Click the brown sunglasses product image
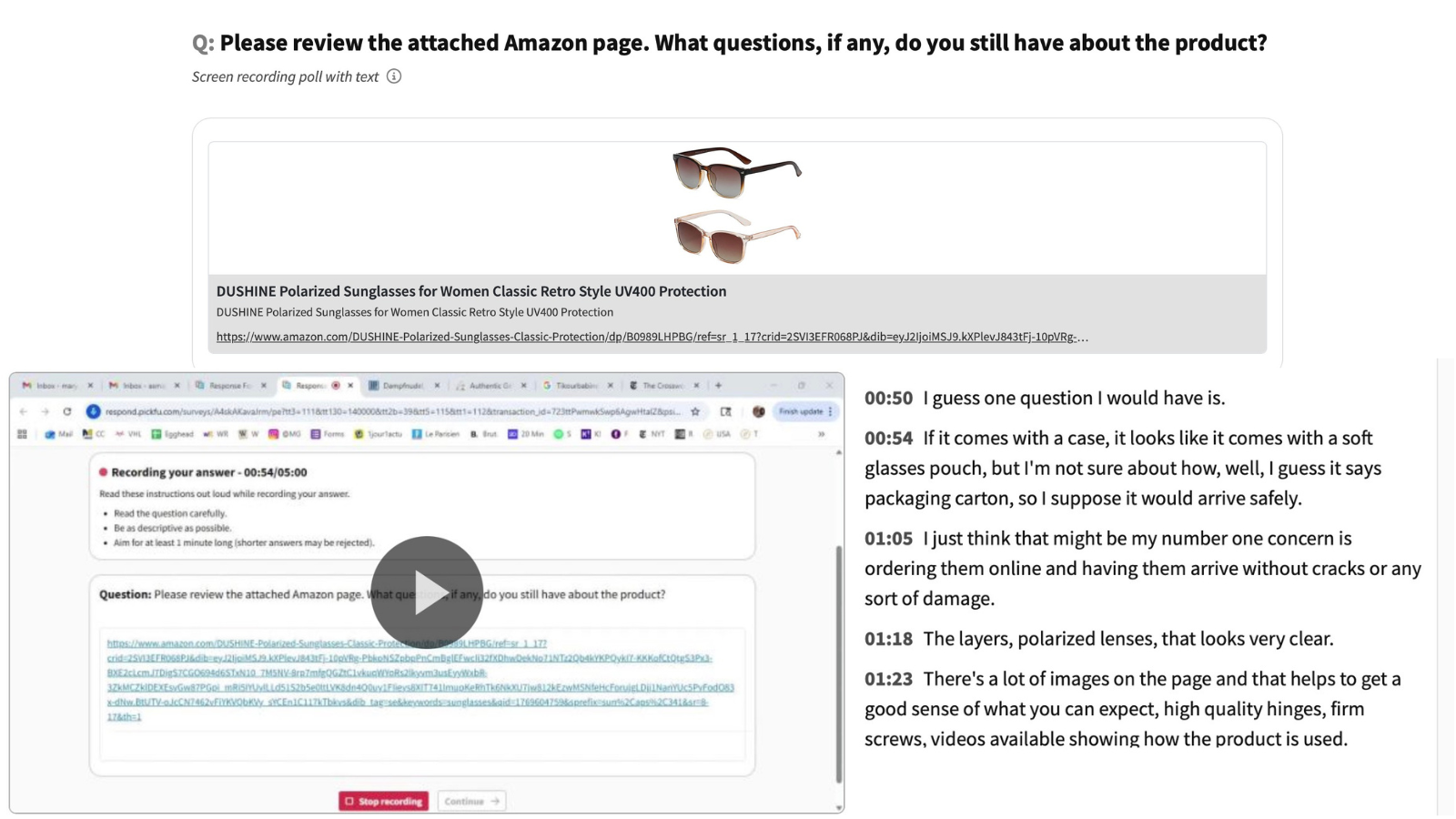 tap(736, 172)
